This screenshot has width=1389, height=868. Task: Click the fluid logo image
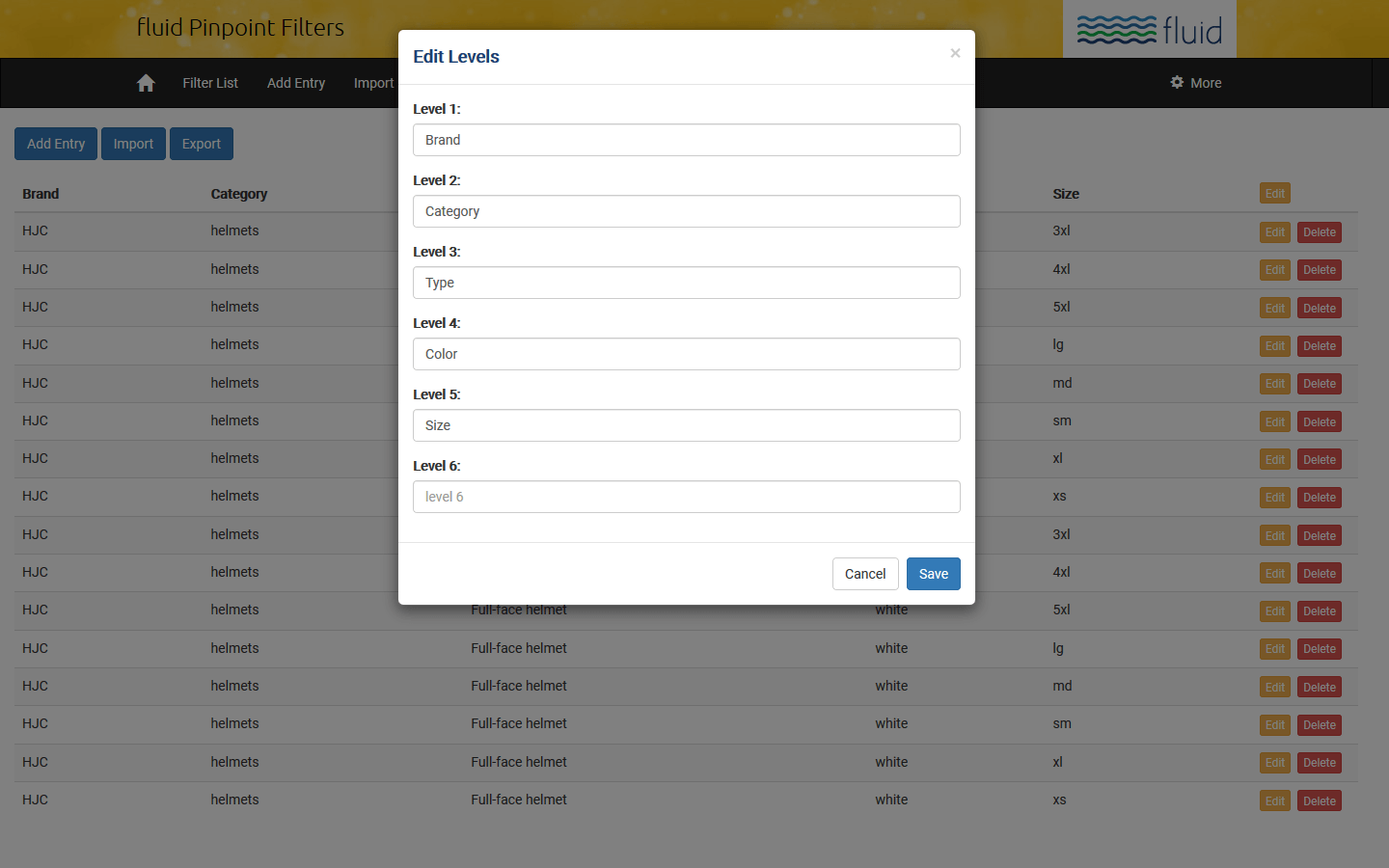coord(1149,30)
